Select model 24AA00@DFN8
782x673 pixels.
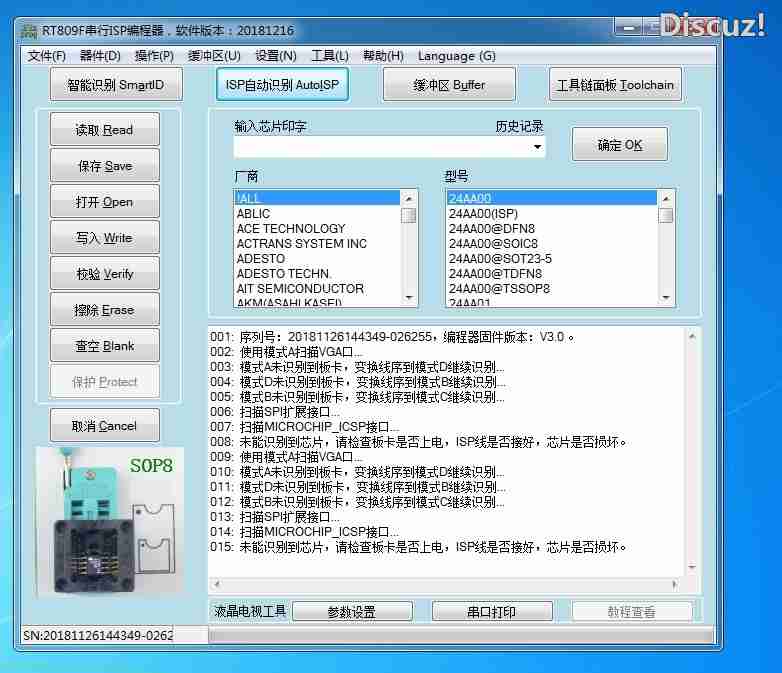coord(552,228)
